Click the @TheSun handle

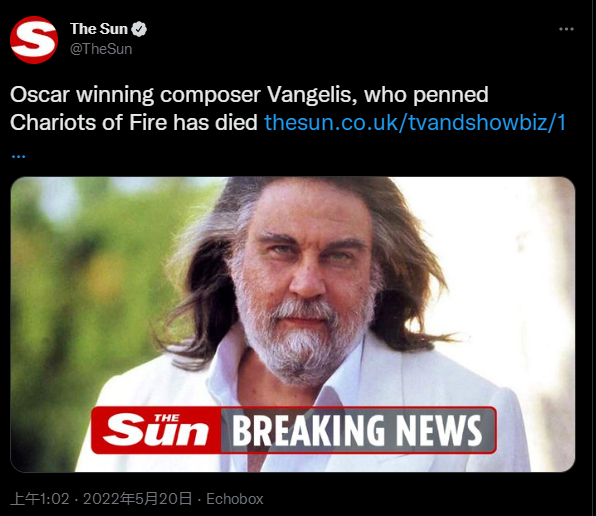[x=101, y=49]
